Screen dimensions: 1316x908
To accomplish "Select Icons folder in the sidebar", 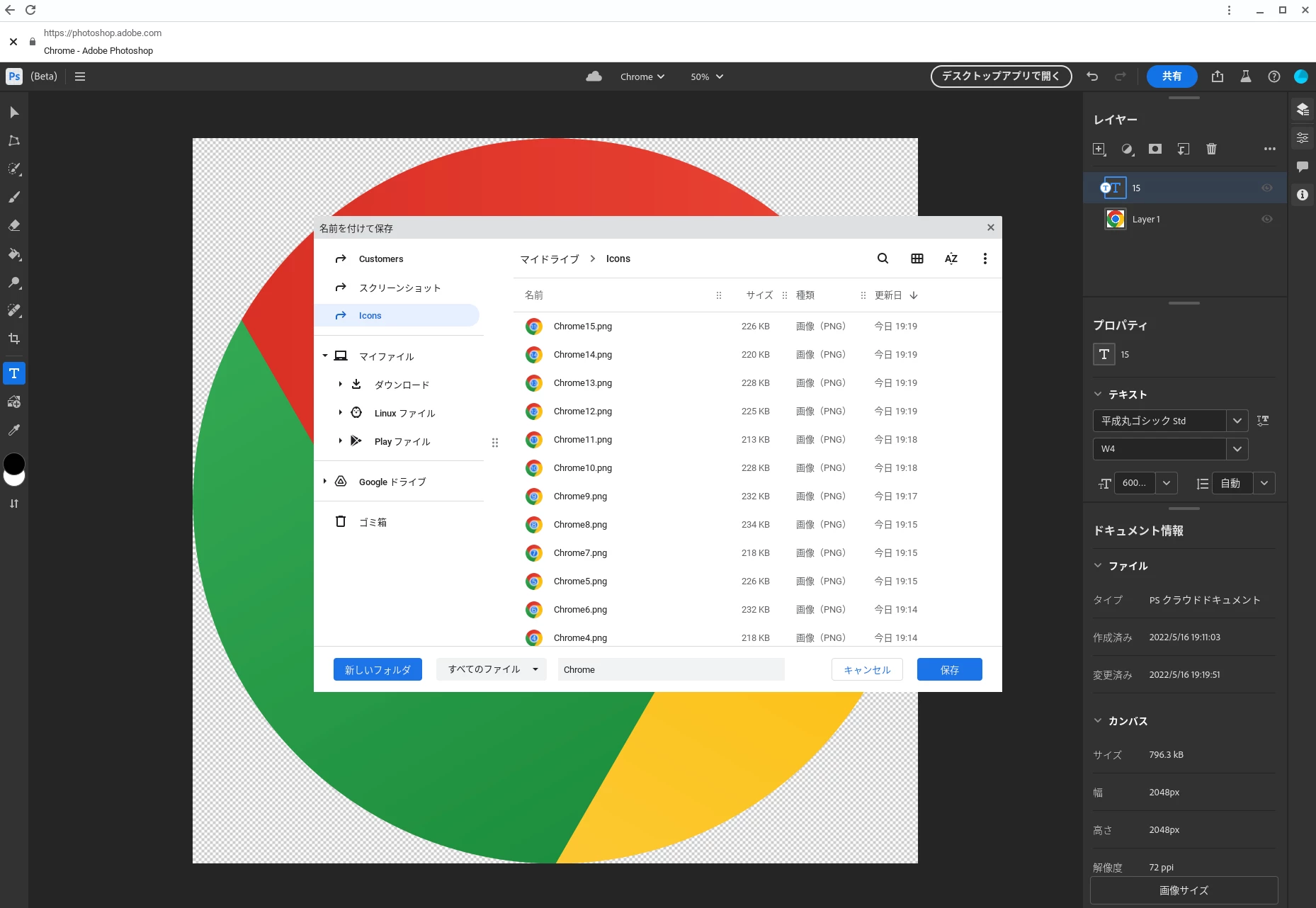I will (397, 316).
